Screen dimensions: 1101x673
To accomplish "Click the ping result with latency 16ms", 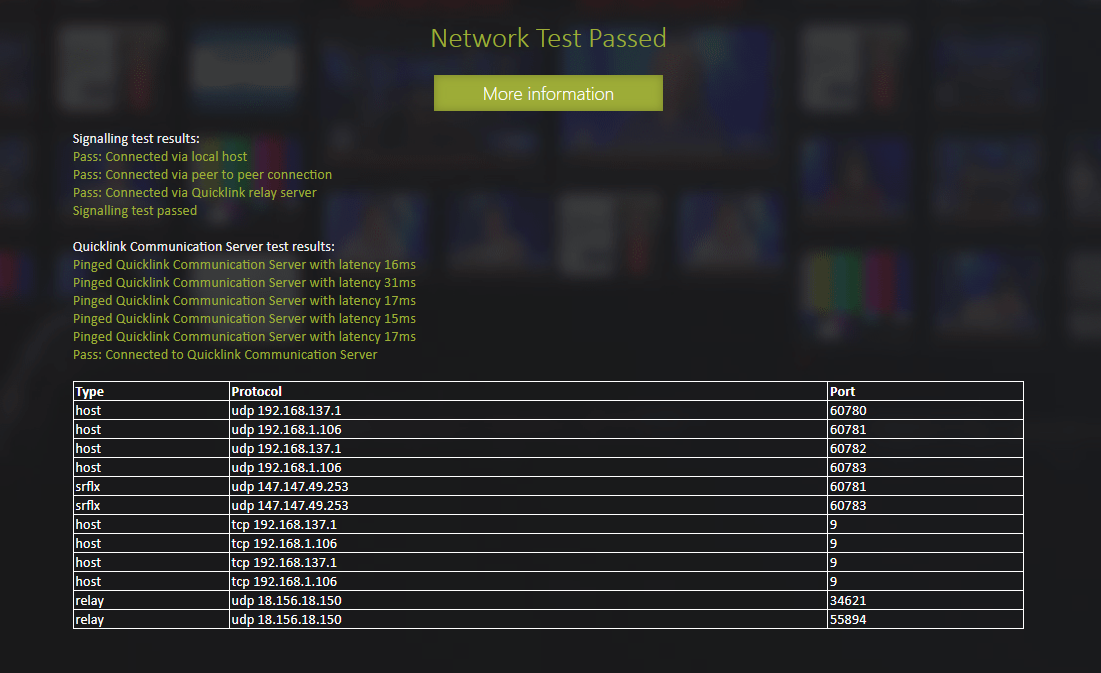I will [244, 265].
